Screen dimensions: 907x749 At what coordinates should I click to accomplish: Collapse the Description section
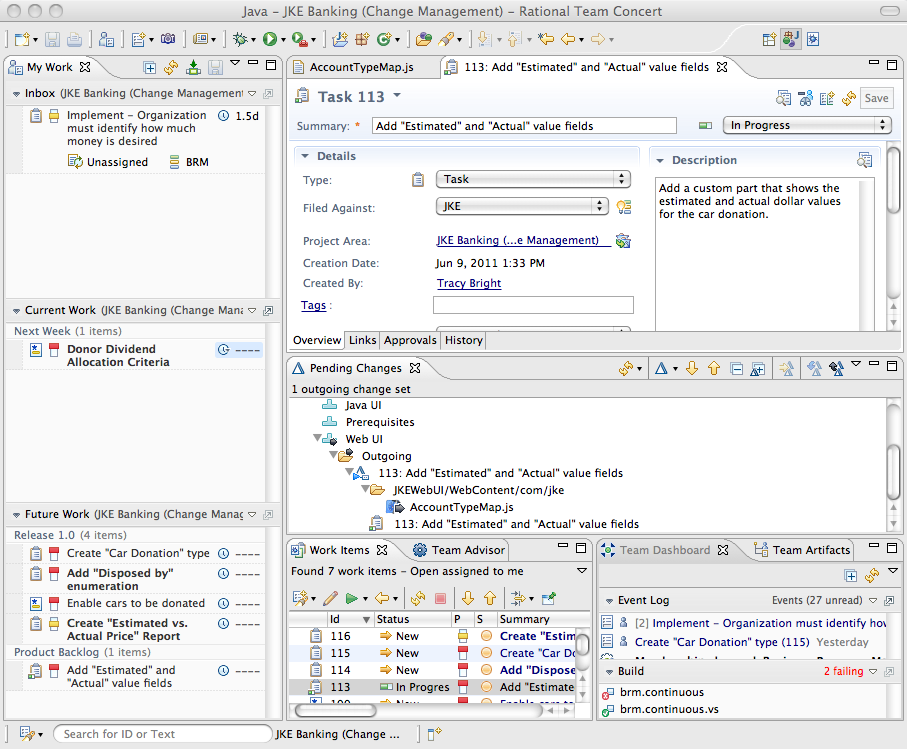(x=660, y=160)
